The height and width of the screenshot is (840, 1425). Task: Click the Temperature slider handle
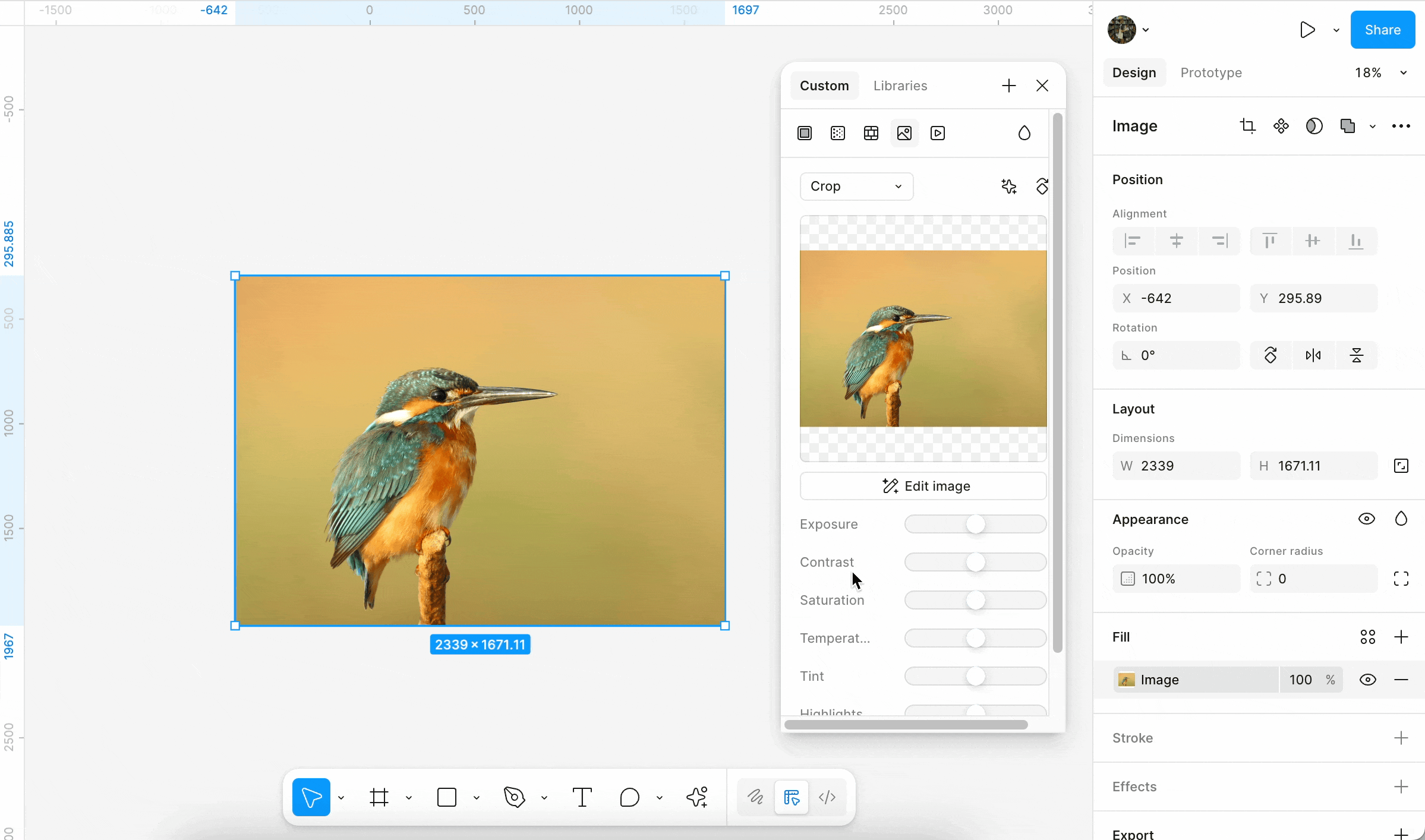pos(975,638)
